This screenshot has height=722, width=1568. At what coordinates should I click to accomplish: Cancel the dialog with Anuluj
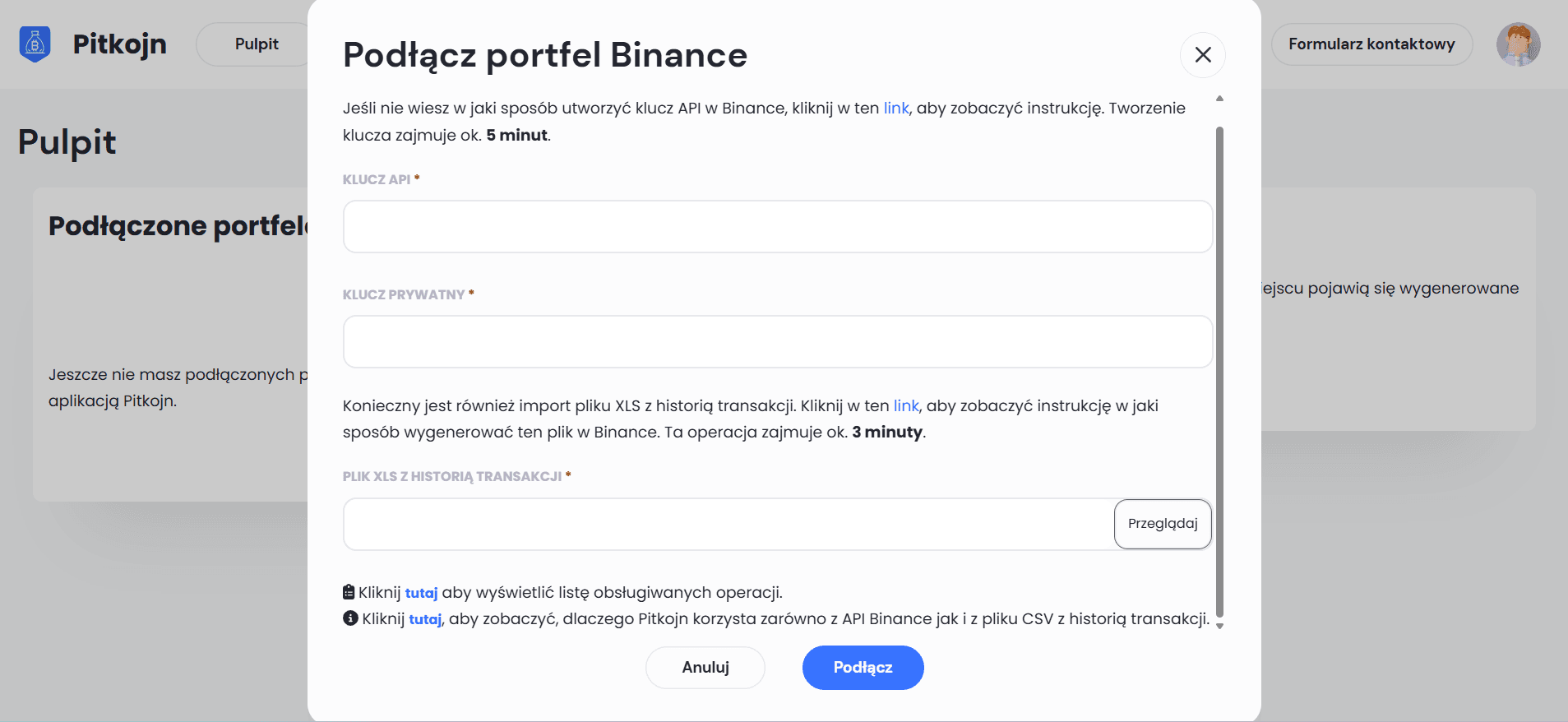[x=705, y=667]
